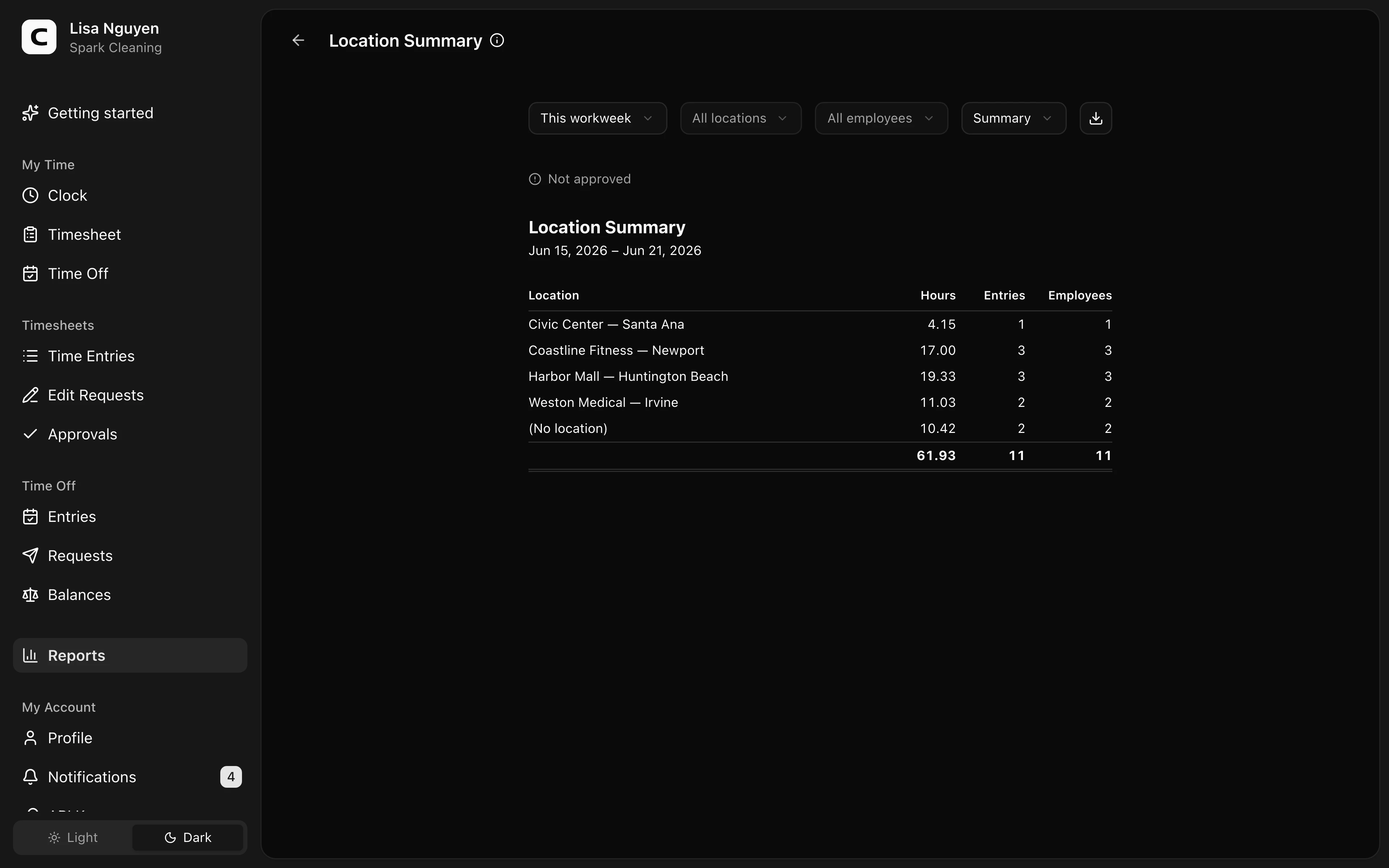This screenshot has height=868, width=1389.
Task: Open the All locations filter dropdown
Action: 740,118
